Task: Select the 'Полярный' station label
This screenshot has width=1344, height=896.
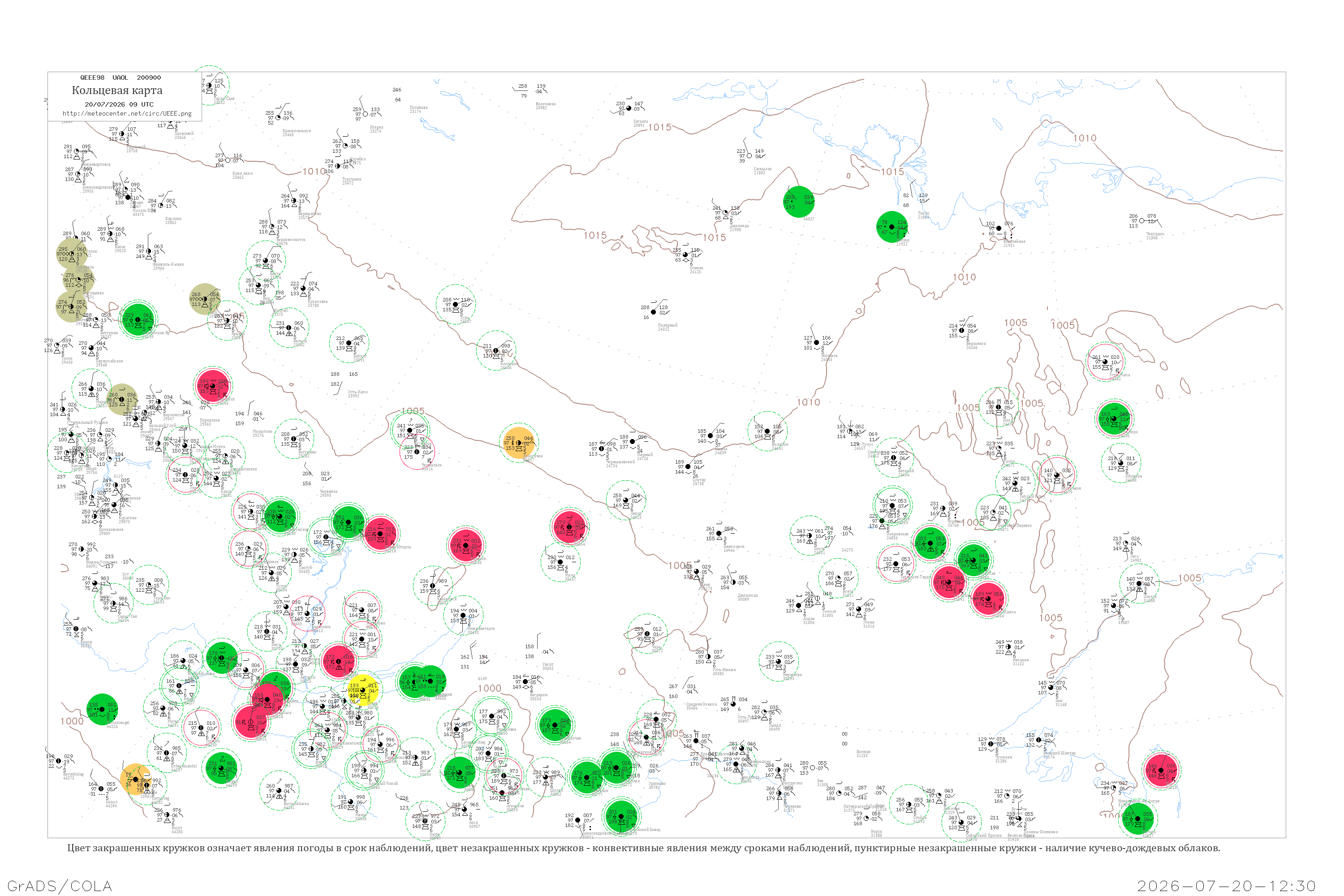Action: [668, 326]
